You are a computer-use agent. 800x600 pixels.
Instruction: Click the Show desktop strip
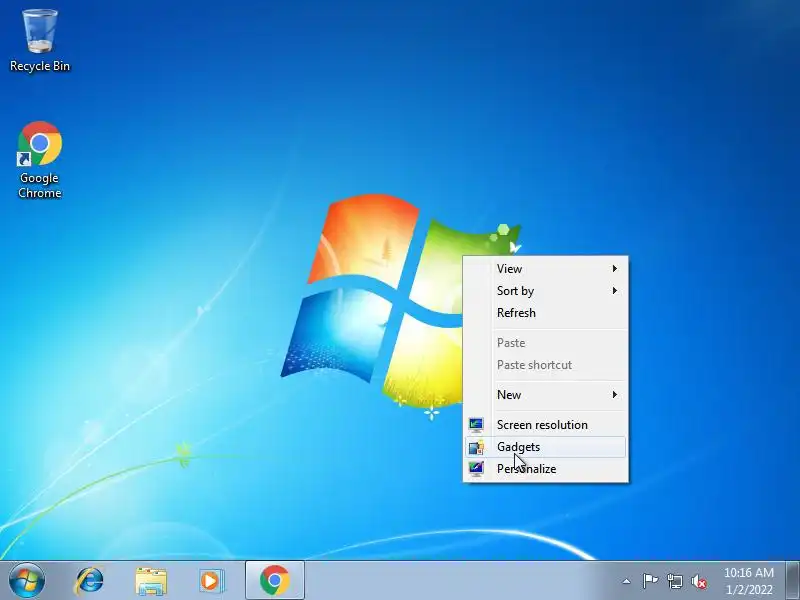(793, 581)
